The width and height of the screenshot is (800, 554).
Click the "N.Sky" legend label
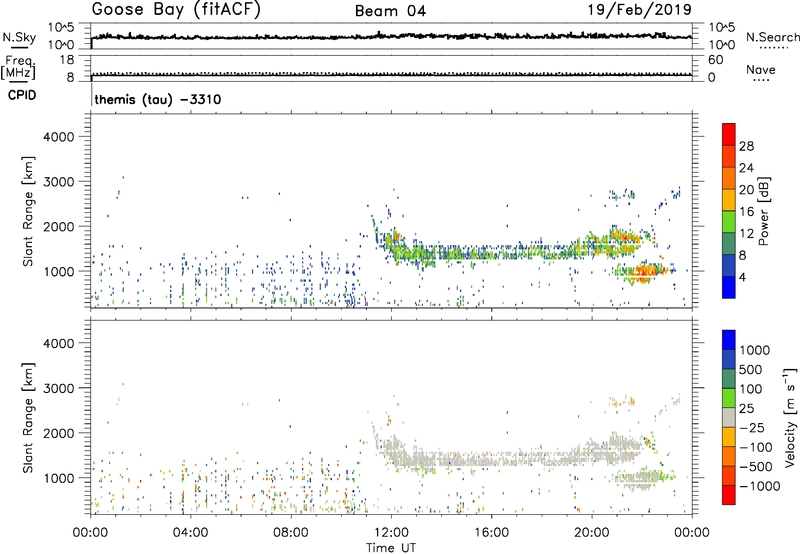(x=19, y=37)
